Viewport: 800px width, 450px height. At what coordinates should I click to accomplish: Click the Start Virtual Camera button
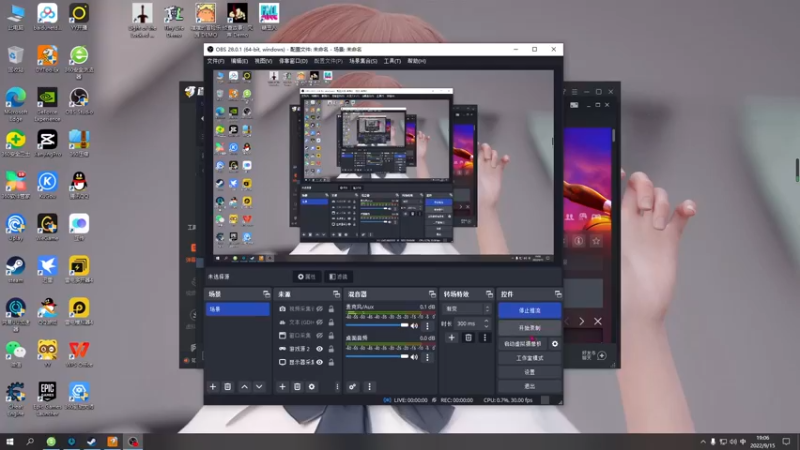coord(523,344)
